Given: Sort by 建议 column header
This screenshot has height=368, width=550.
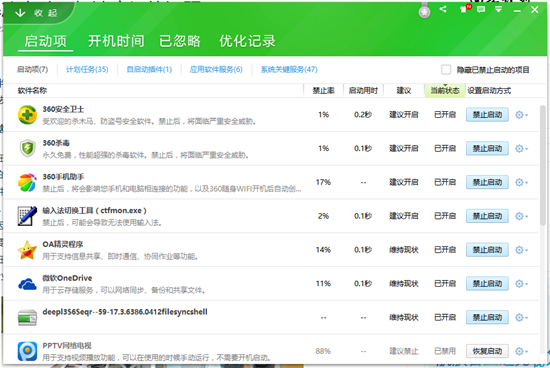Looking at the screenshot, I should click(403, 91).
